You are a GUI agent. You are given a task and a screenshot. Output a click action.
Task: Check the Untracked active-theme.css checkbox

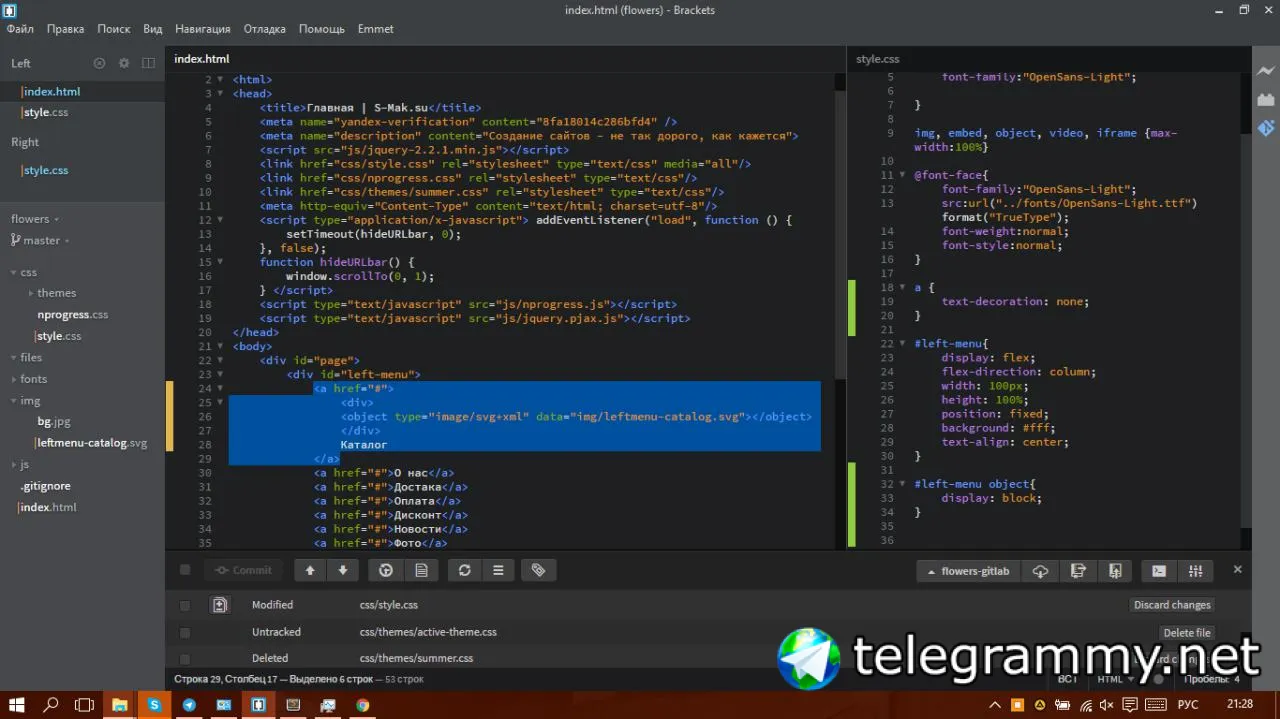click(x=185, y=632)
